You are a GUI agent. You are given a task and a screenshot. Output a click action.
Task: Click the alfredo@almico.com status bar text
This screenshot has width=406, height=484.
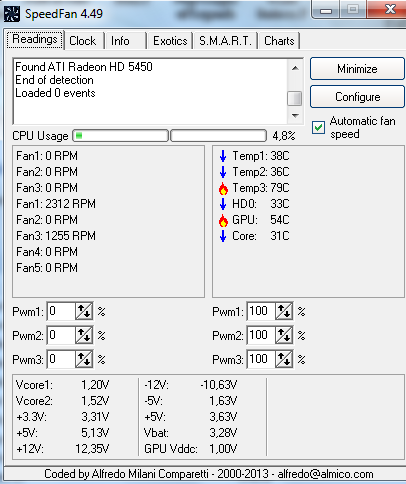point(325,474)
